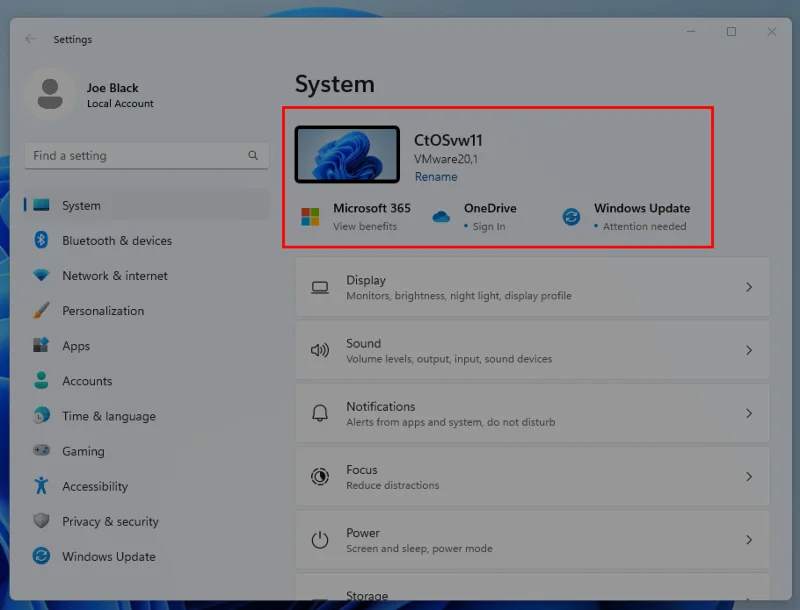Image resolution: width=800 pixels, height=610 pixels.
Task: Open Windows Update from the sidebar
Action: point(102,557)
